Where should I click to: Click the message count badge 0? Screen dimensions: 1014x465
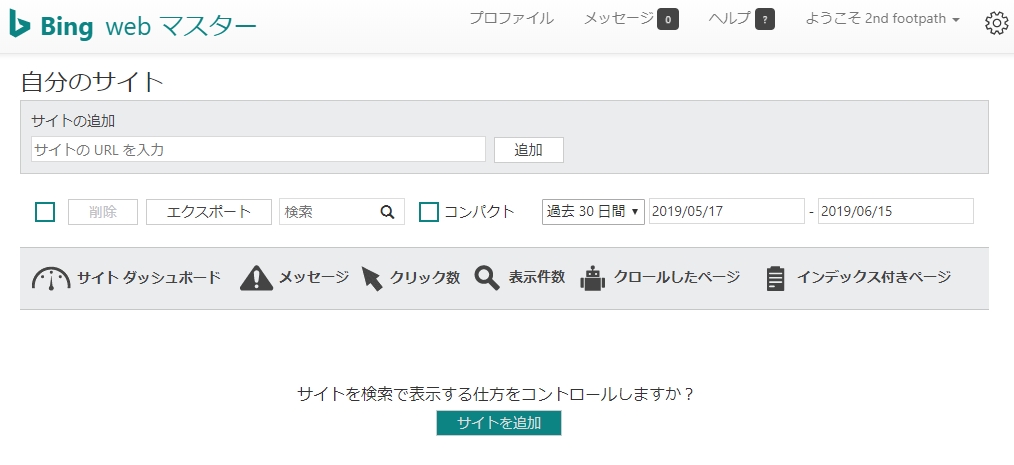pyautogui.click(x=668, y=20)
